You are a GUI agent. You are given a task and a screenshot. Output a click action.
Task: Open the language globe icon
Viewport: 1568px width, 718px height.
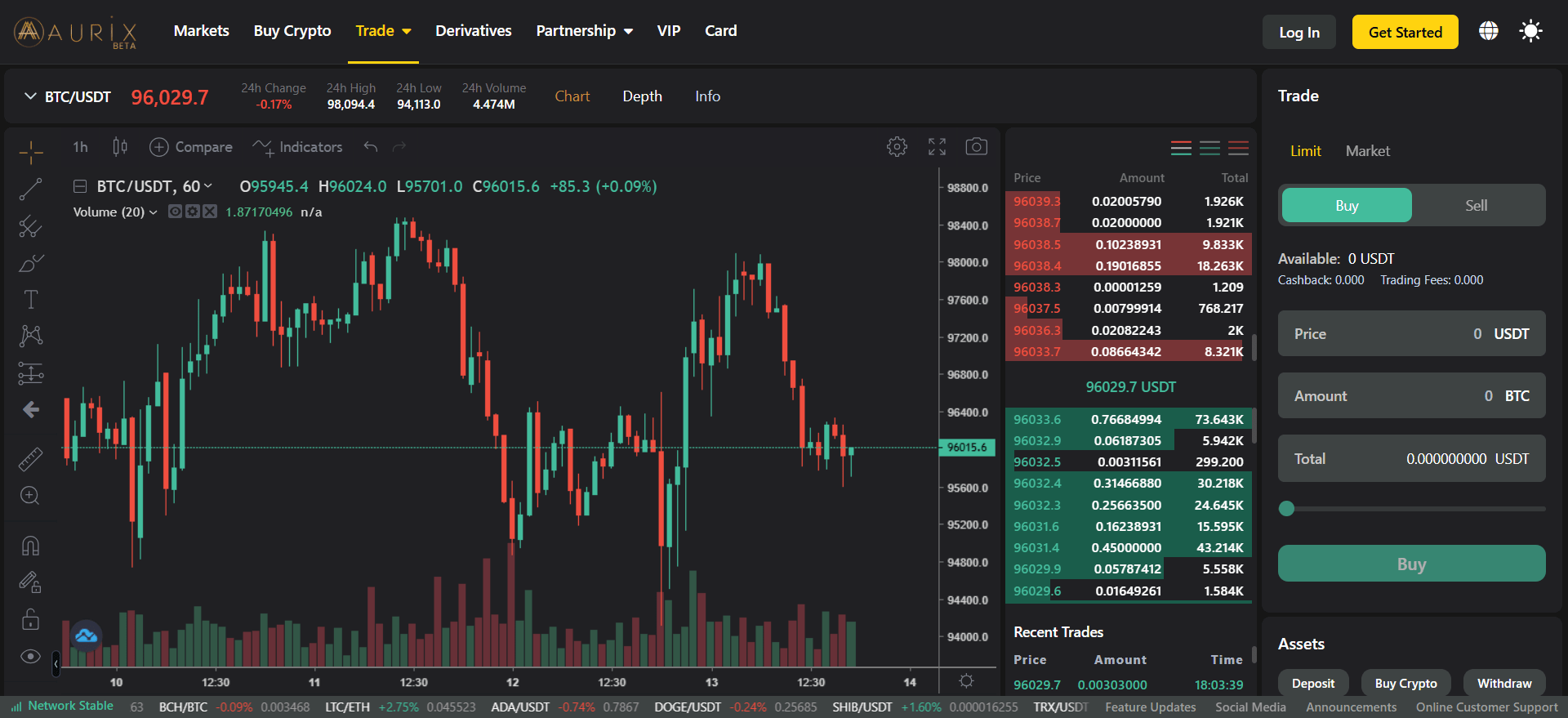(1489, 31)
